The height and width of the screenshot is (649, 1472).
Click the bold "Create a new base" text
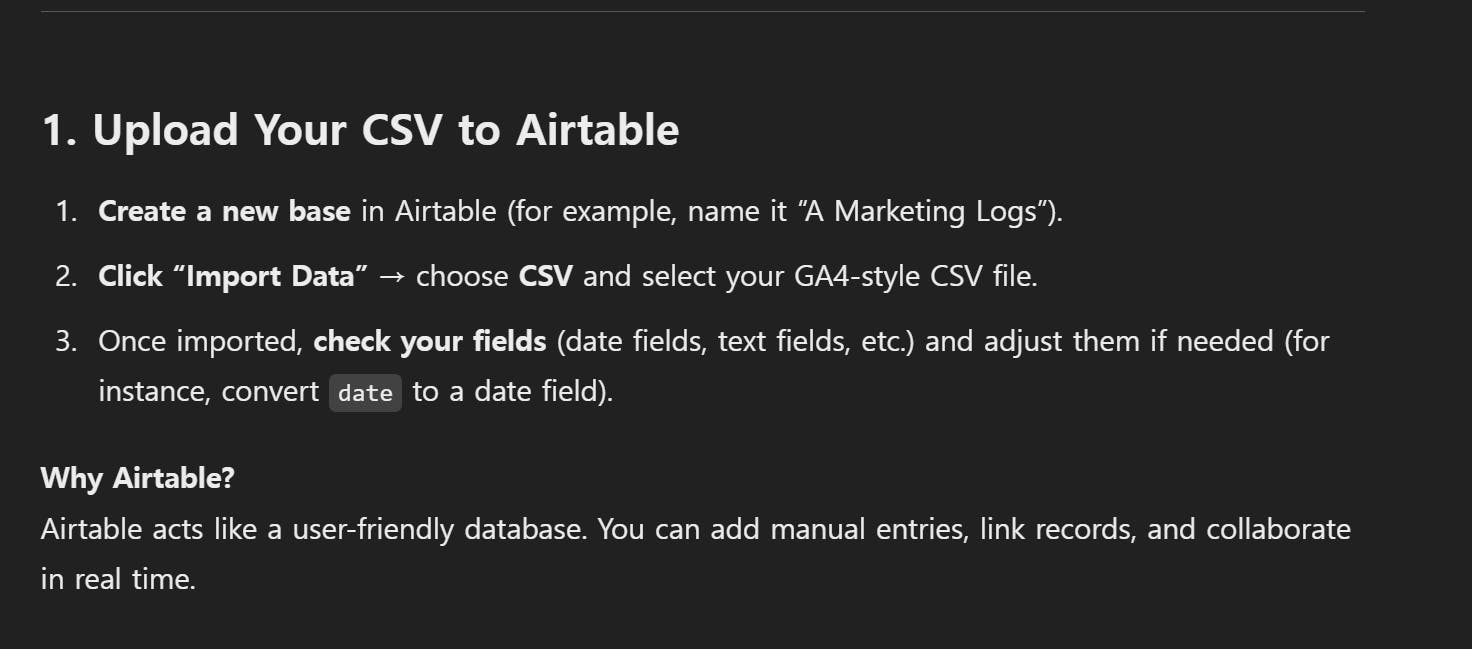[x=224, y=212]
